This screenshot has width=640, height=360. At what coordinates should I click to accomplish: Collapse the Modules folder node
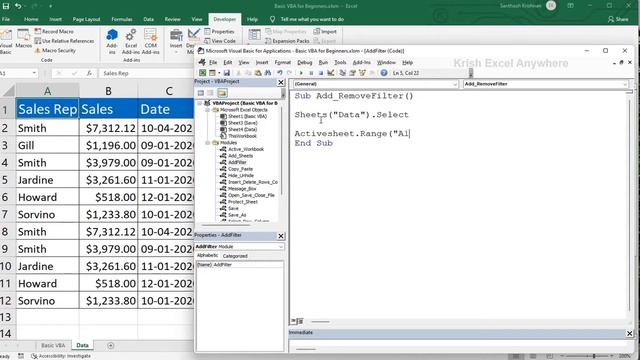coord(207,142)
